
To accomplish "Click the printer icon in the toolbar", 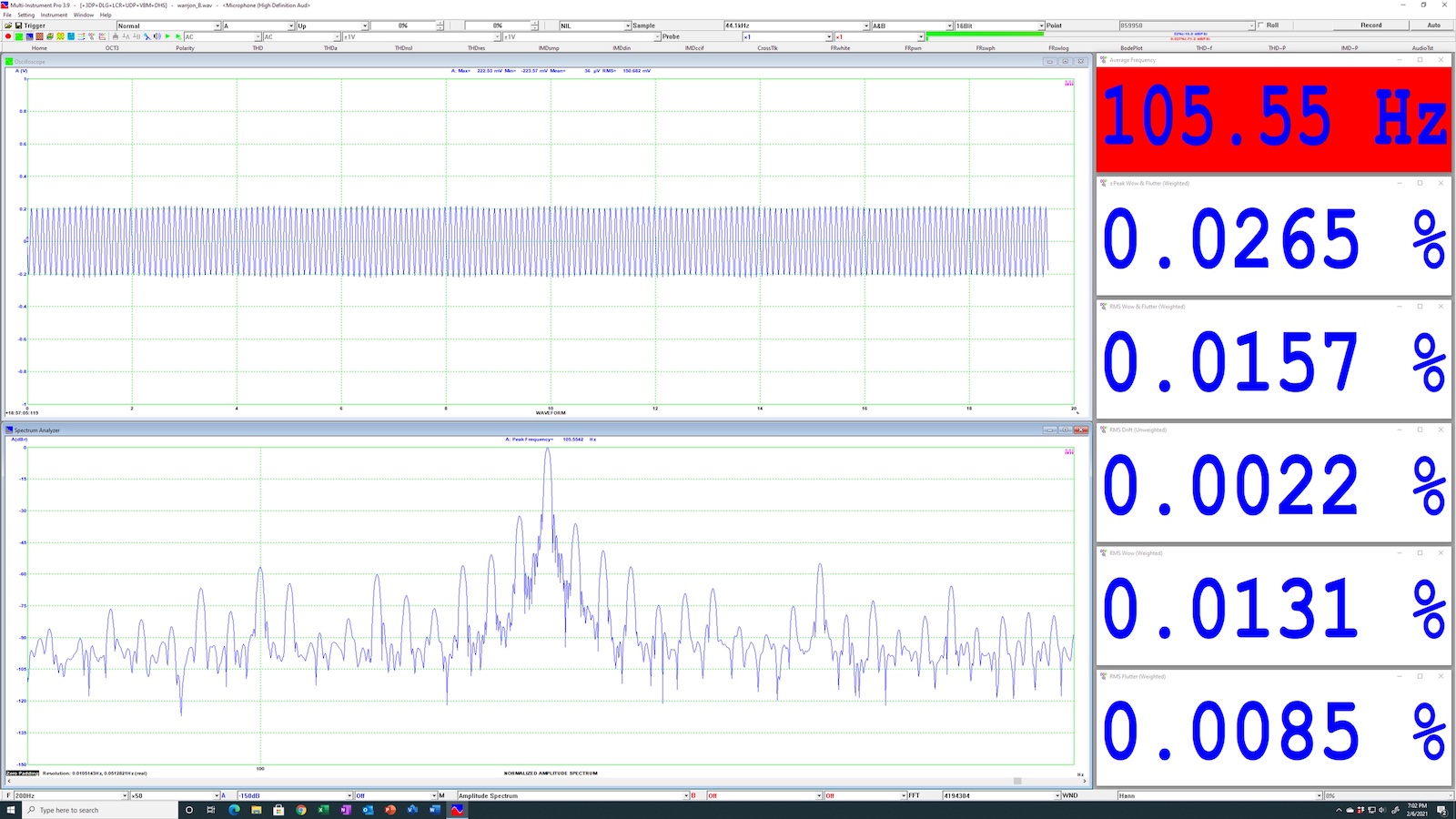I will [x=116, y=36].
